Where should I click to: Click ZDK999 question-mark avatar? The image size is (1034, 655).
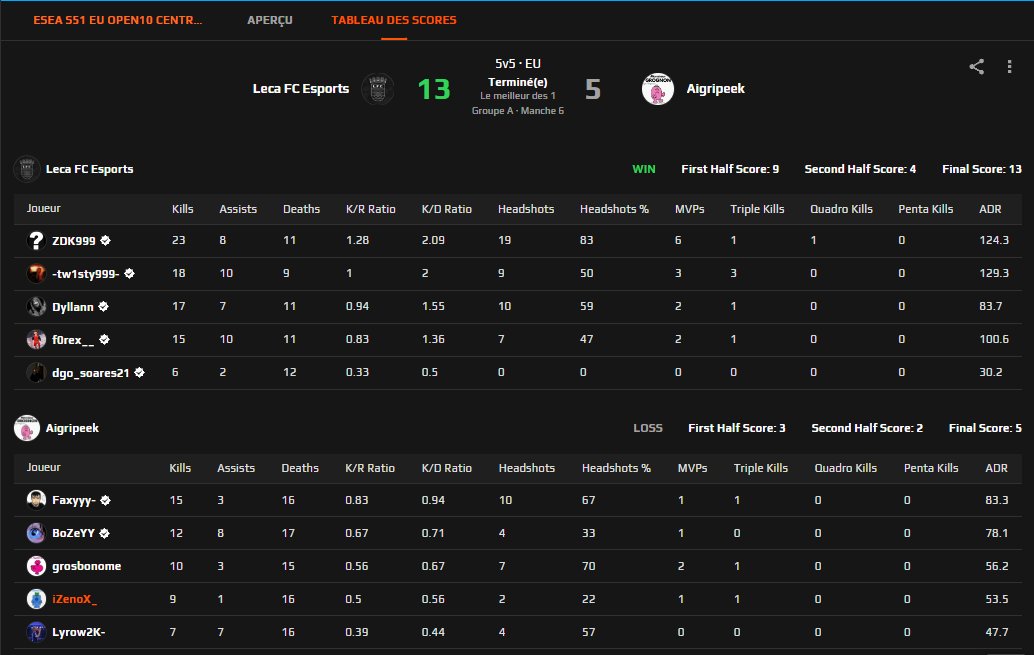(x=36, y=241)
